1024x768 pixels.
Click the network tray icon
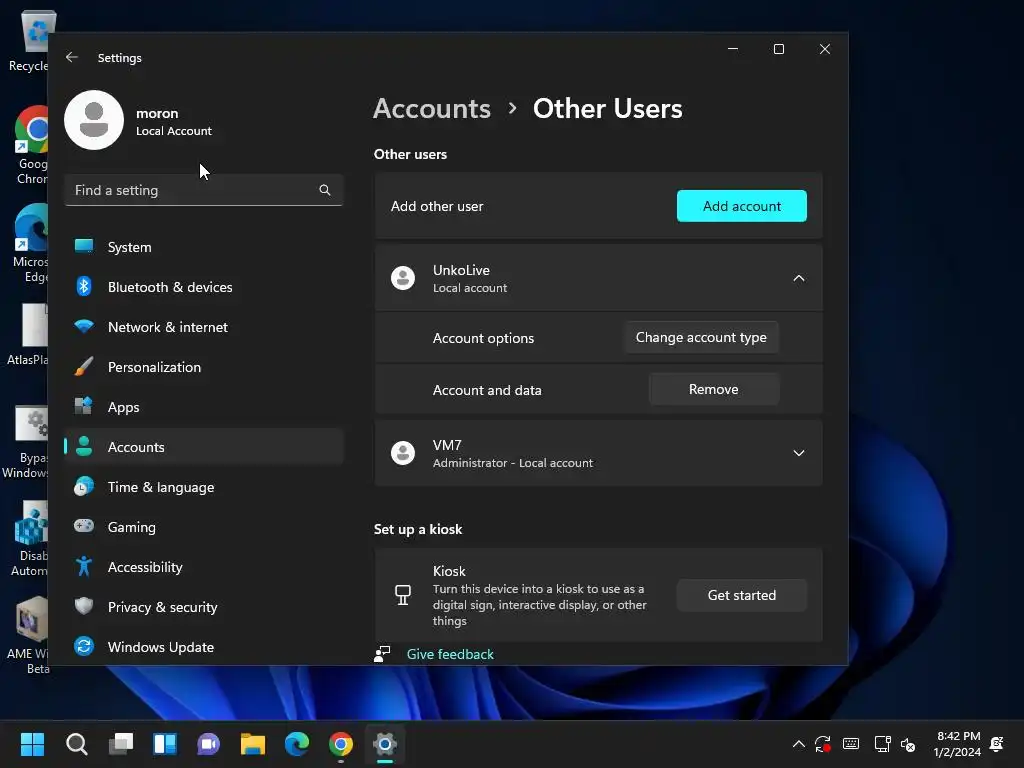pyautogui.click(x=882, y=744)
